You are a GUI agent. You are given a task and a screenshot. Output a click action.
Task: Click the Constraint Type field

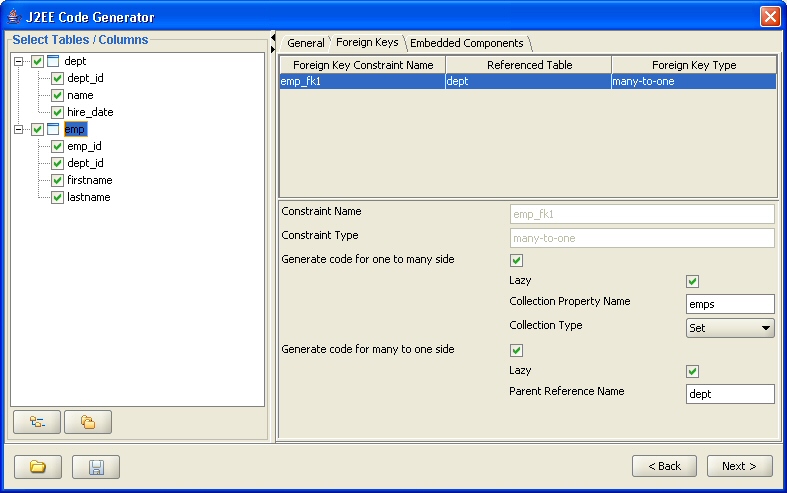642,238
